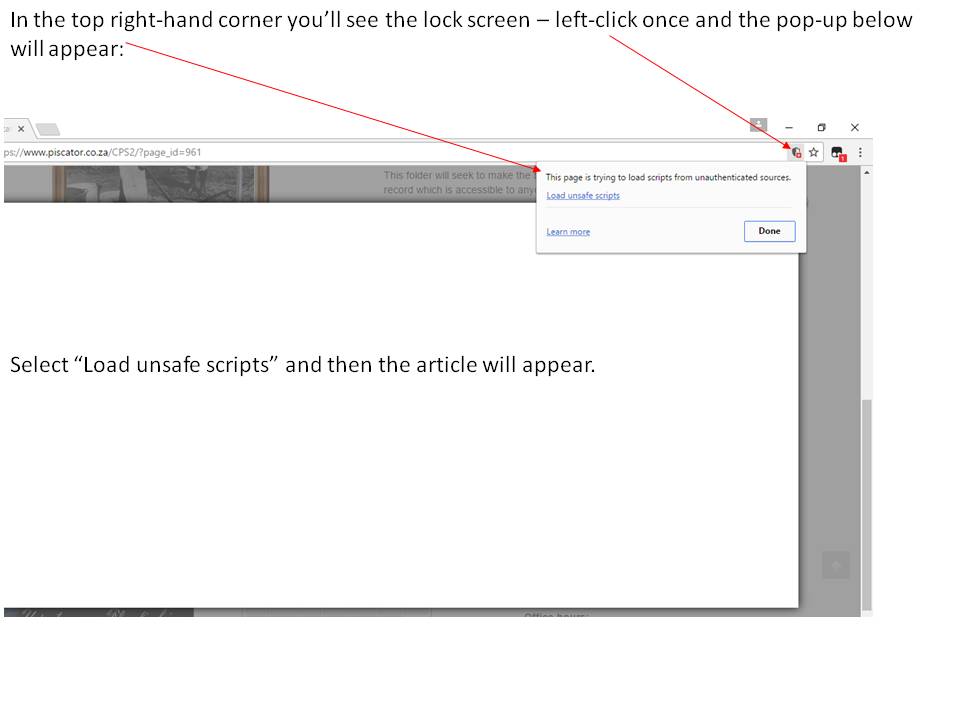Close the current browser tab

click(x=21, y=129)
